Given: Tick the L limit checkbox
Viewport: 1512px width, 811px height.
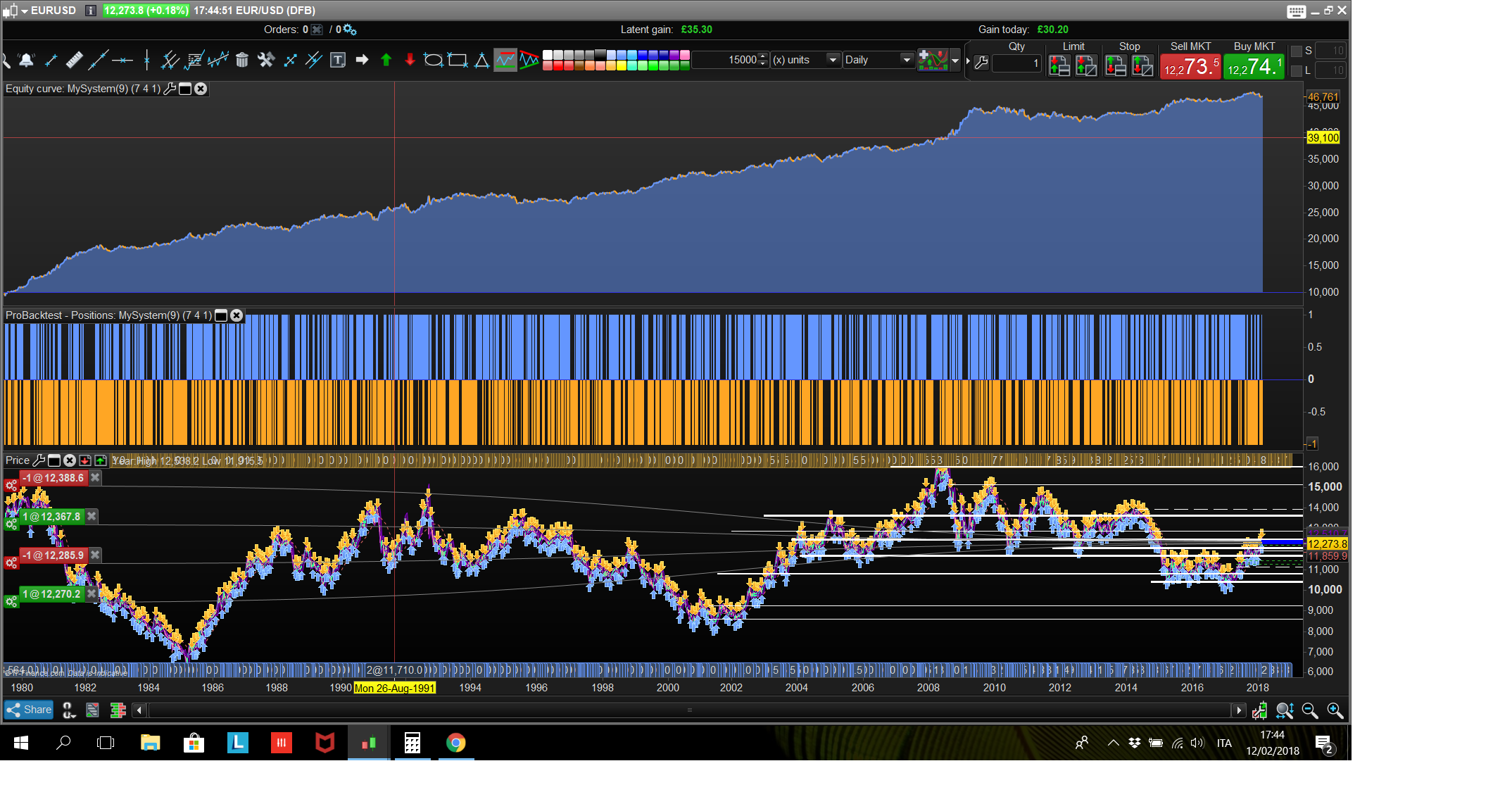Looking at the screenshot, I should [1296, 70].
